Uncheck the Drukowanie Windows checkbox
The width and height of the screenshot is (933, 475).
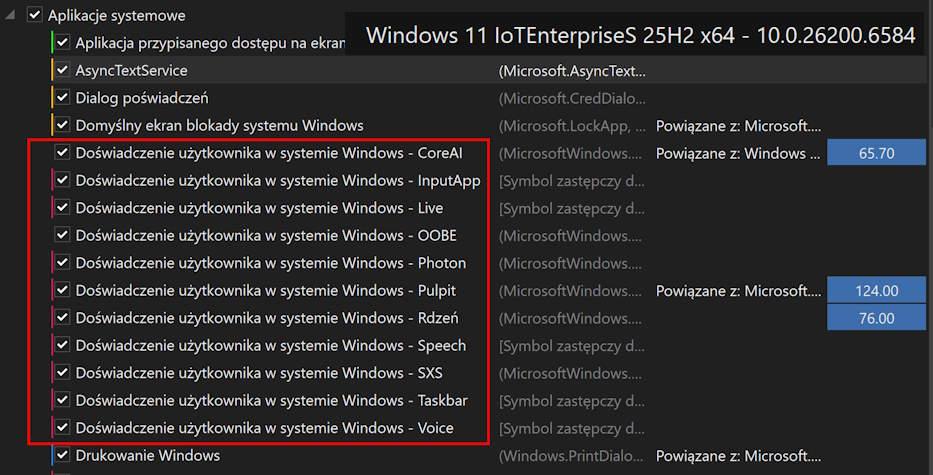(63, 456)
